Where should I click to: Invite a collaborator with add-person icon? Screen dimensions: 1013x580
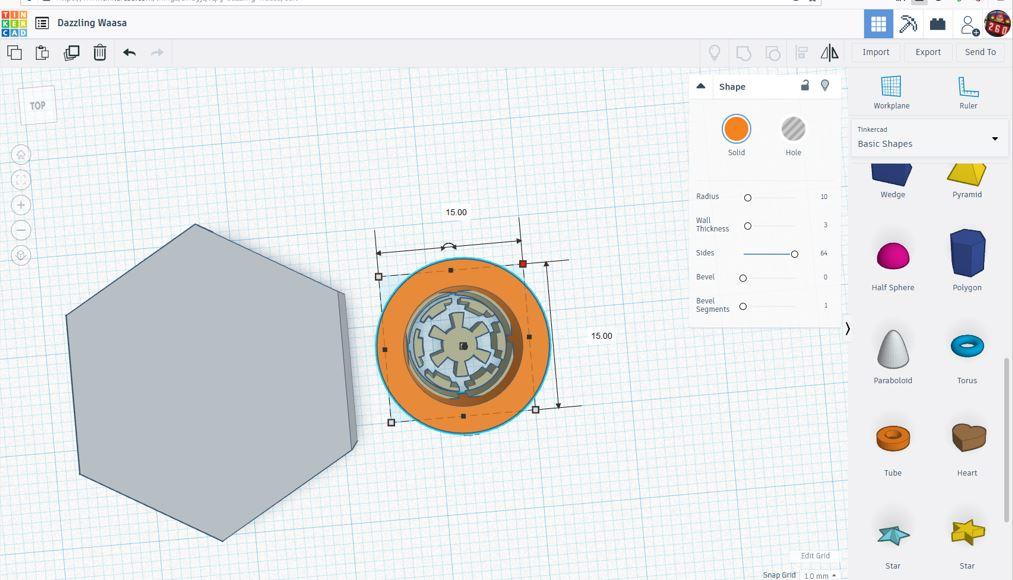(x=969, y=25)
